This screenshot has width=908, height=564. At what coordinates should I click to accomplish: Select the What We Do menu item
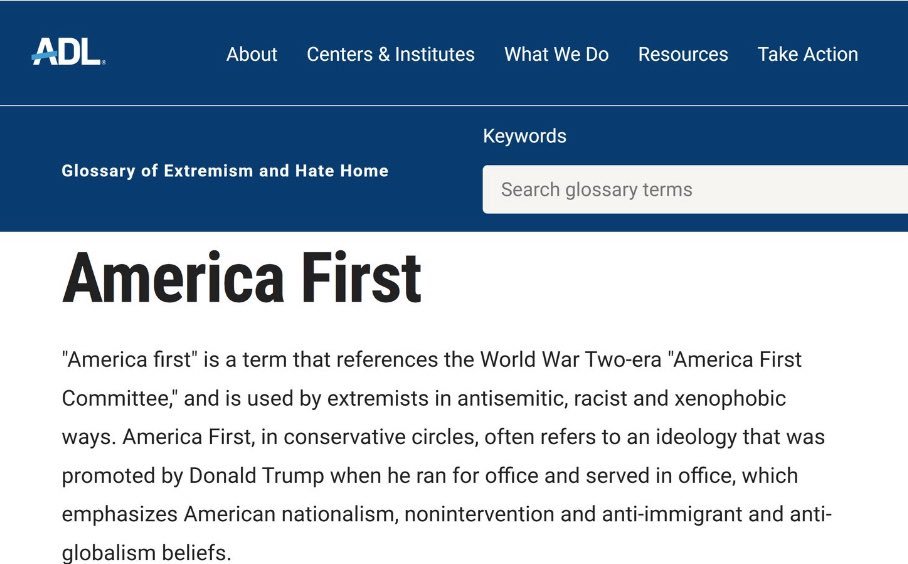[556, 54]
